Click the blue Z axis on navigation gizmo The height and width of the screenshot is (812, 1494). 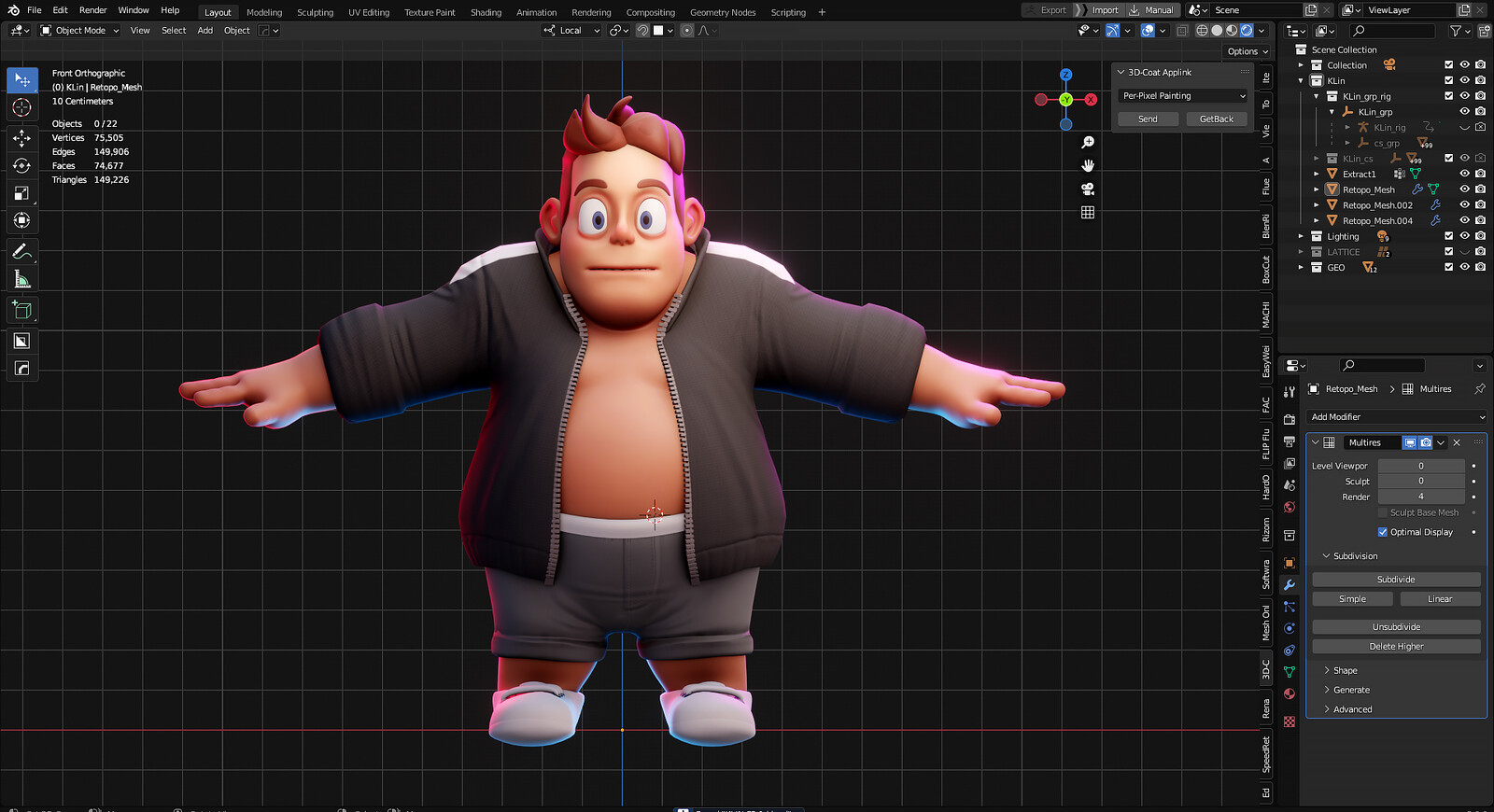point(1065,75)
